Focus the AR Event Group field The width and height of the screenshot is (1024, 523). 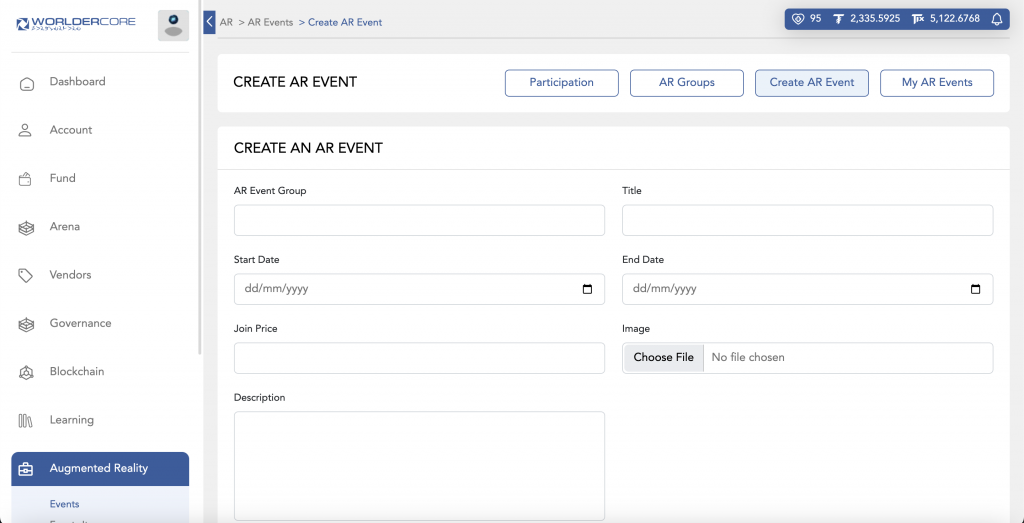click(419, 220)
